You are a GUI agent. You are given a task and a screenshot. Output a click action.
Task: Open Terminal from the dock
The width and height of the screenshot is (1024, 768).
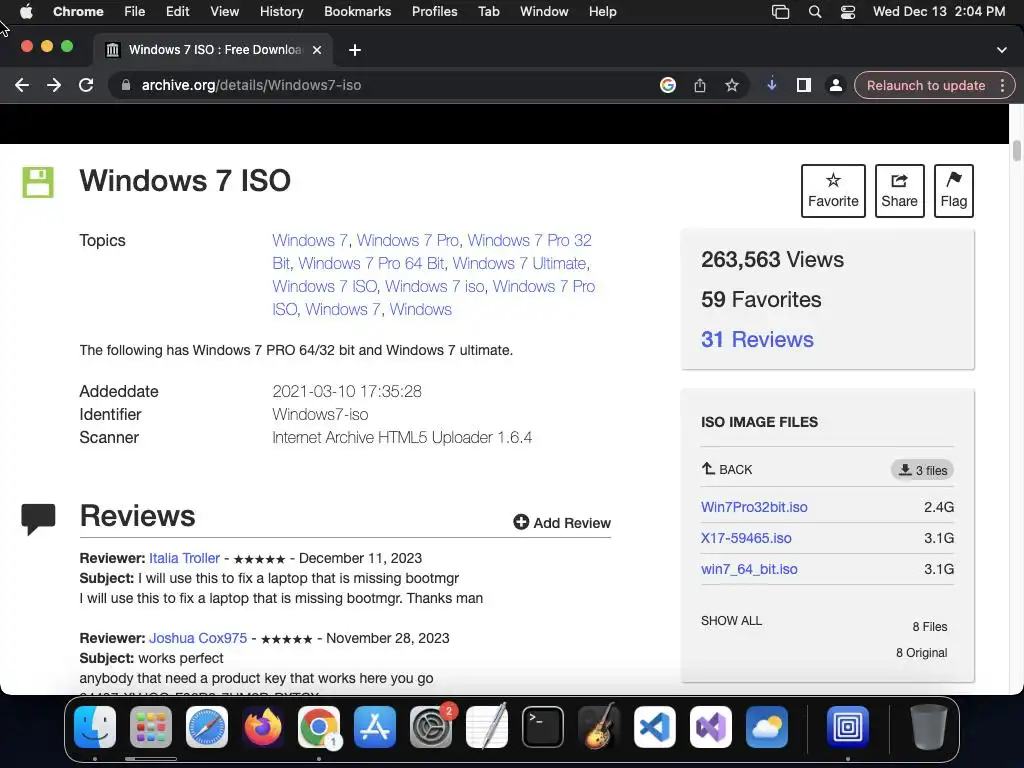tap(543, 727)
